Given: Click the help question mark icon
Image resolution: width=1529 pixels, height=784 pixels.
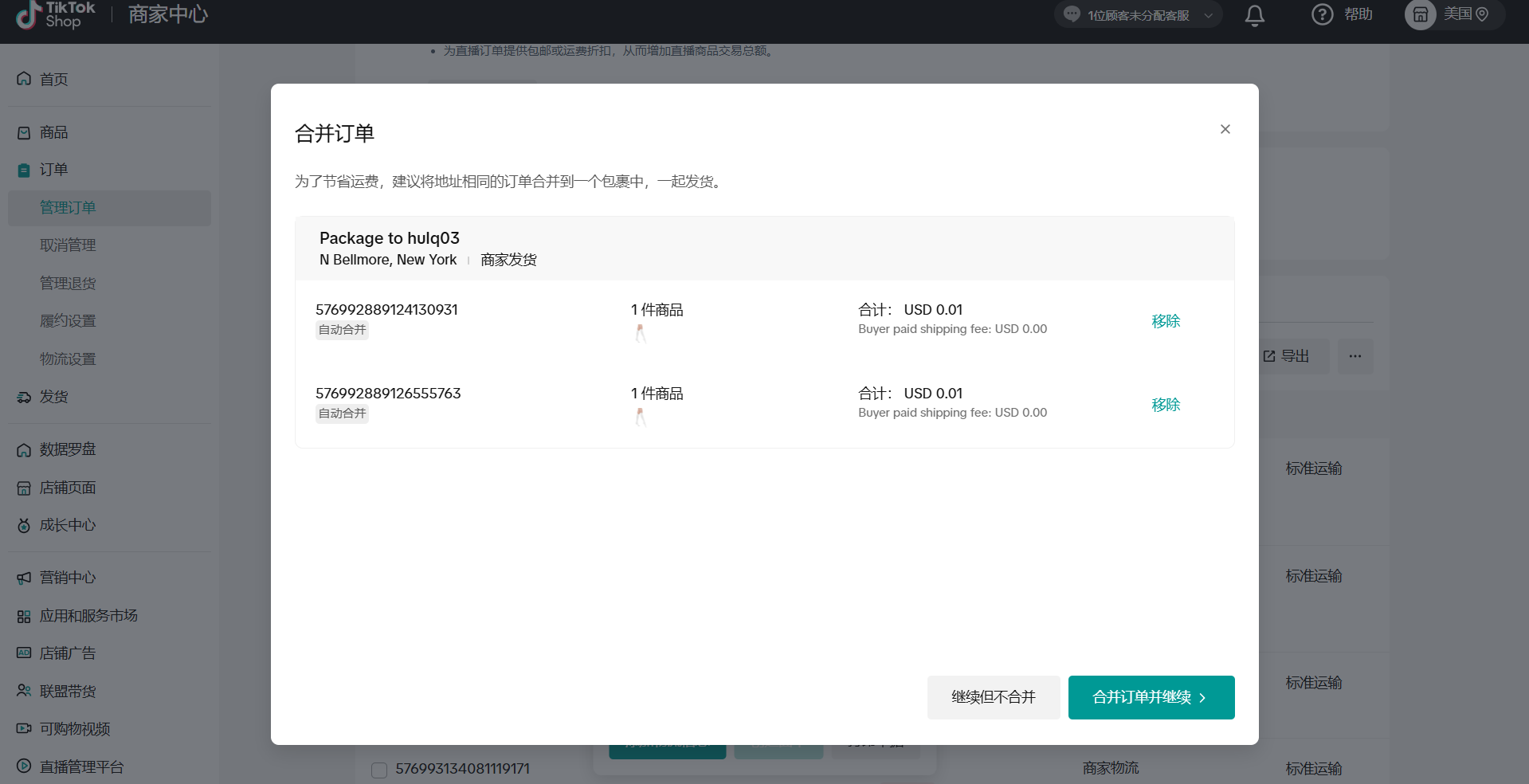Looking at the screenshot, I should click(x=1322, y=15).
